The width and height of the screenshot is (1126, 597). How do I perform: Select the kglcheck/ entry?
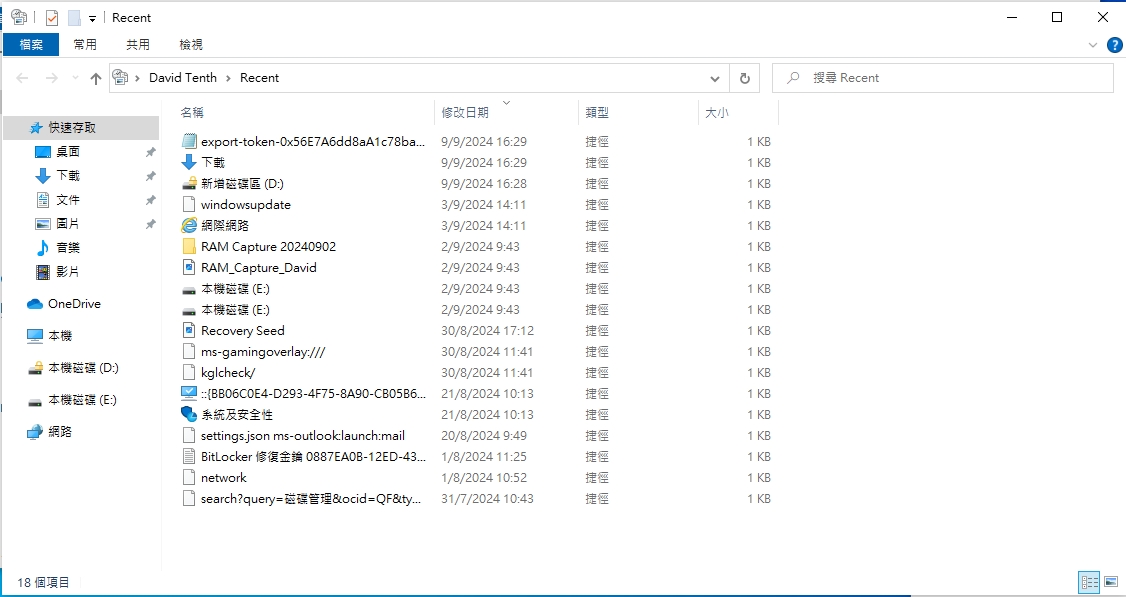coord(228,372)
